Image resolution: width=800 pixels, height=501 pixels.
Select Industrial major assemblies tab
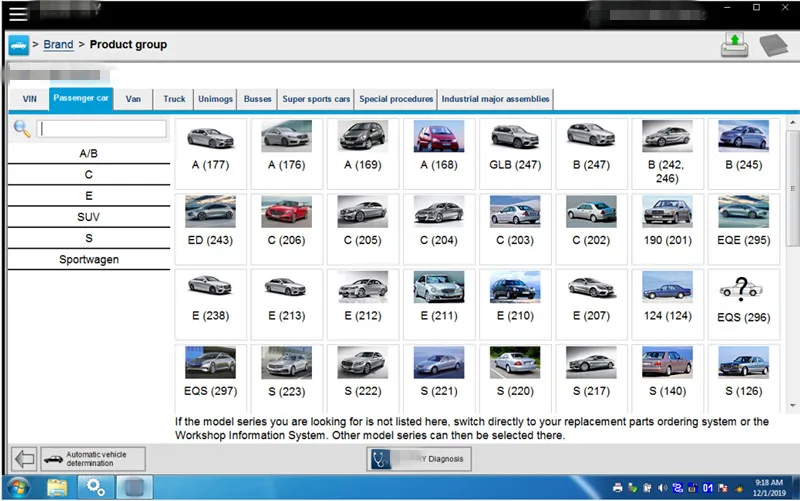pos(495,99)
